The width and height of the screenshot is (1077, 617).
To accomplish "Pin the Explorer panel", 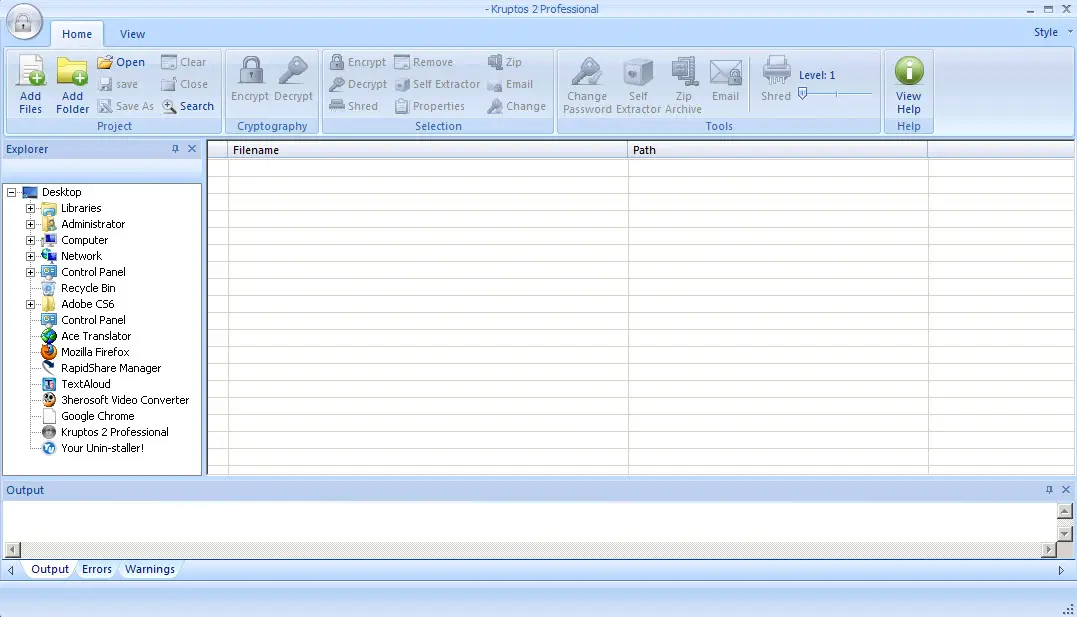I will point(175,149).
